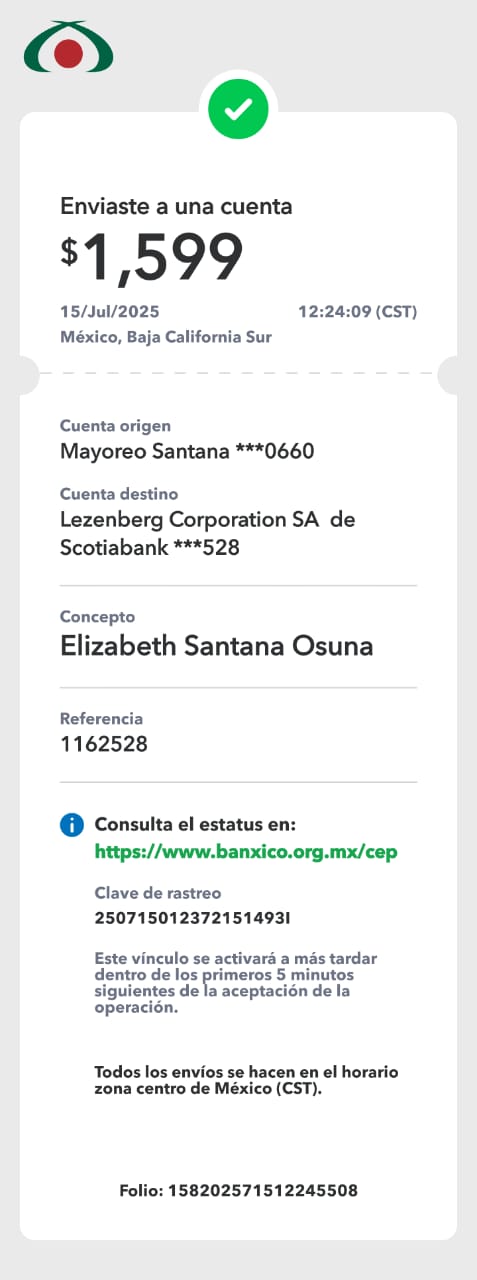Viewport: 477px width, 1280px height.
Task: Open the banxico.org.mx/cep link
Action: pyautogui.click(x=246, y=852)
